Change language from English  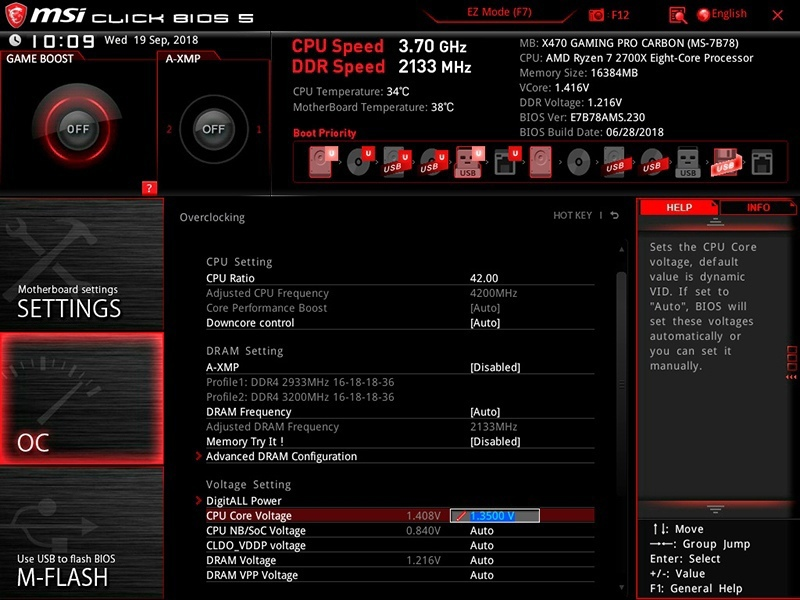(722, 14)
